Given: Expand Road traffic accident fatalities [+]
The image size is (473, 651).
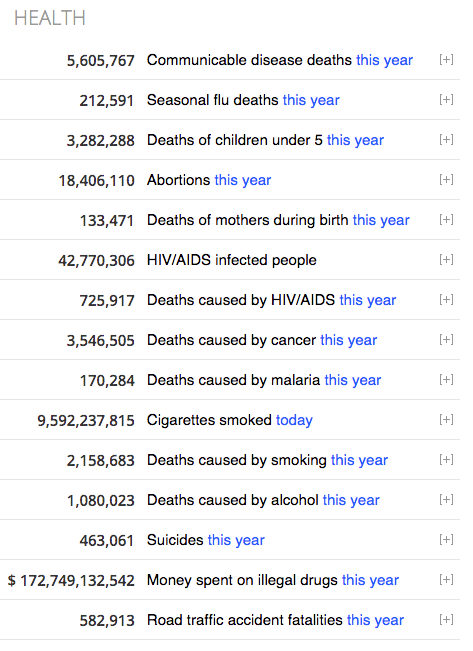Looking at the screenshot, I should click(446, 620).
